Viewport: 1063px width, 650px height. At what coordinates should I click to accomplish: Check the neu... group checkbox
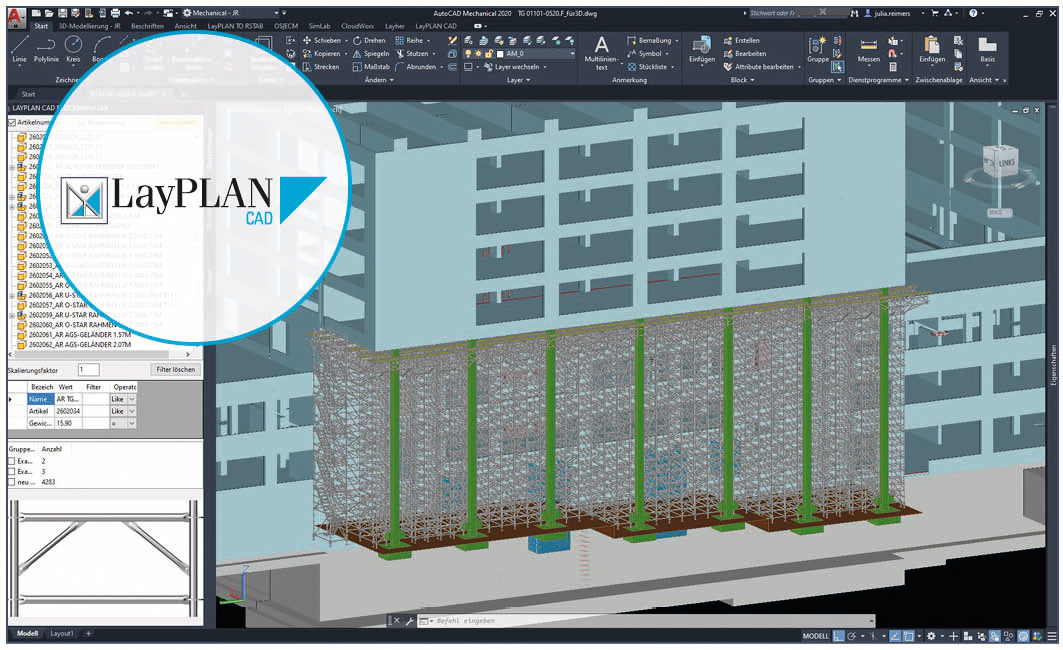[12, 482]
